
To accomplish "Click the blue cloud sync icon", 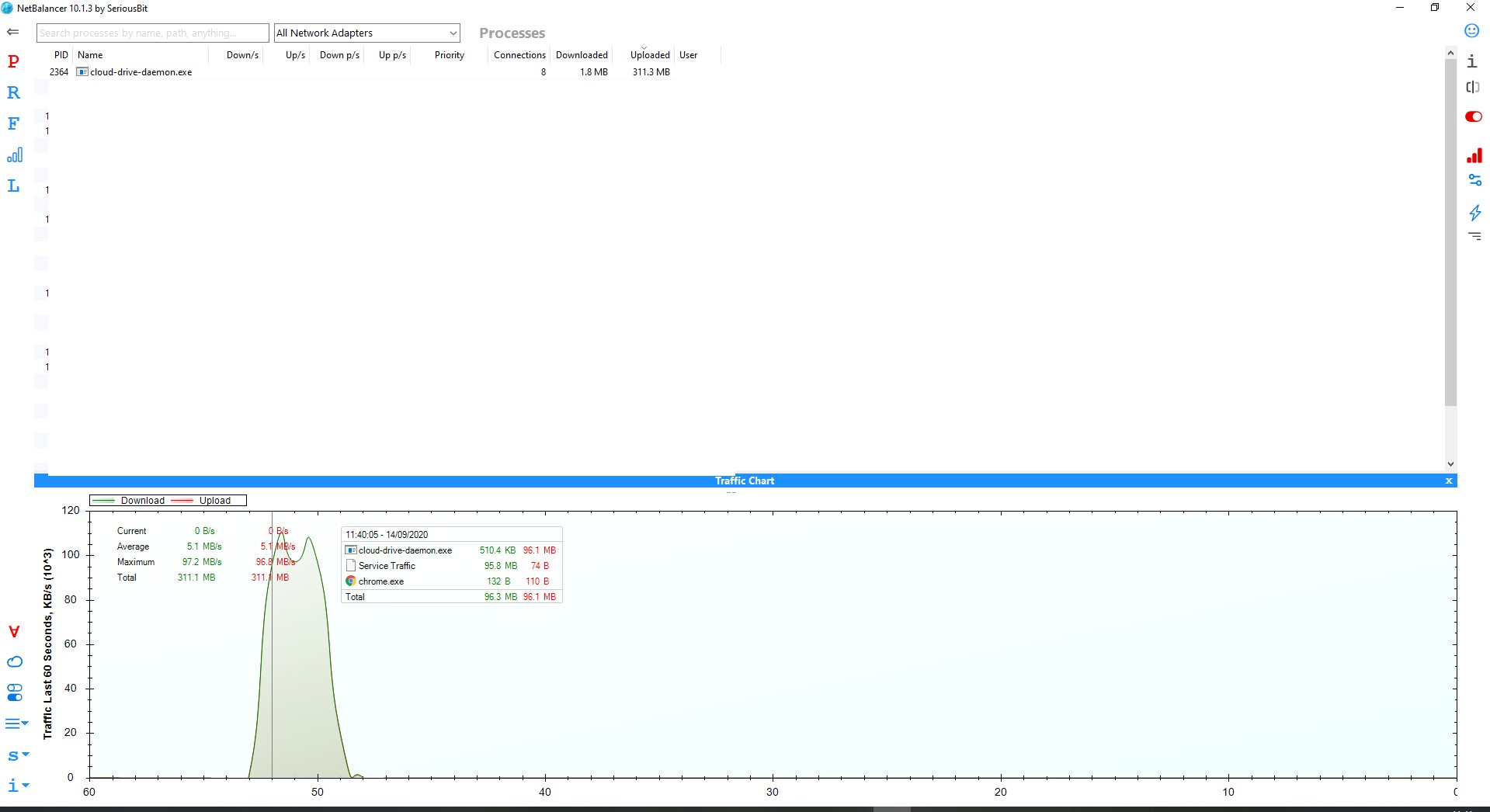I will click(x=15, y=662).
